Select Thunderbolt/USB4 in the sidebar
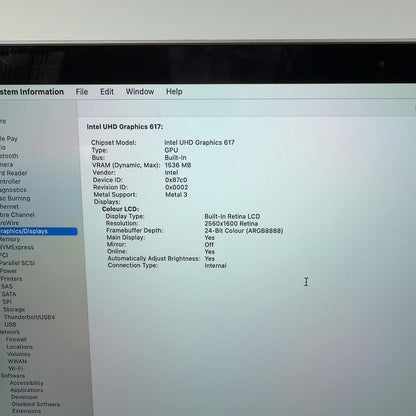Viewport: 416px width, 416px height. point(29,317)
